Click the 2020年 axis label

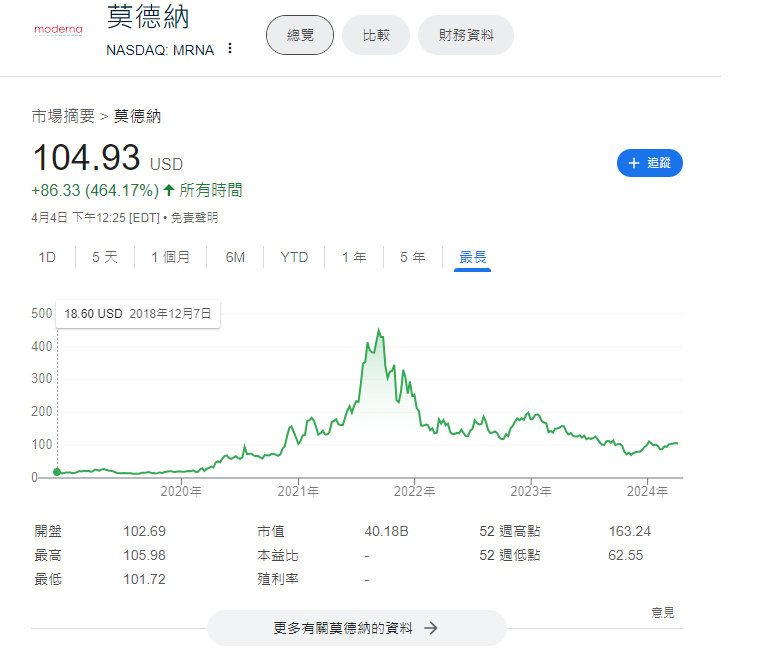(181, 491)
